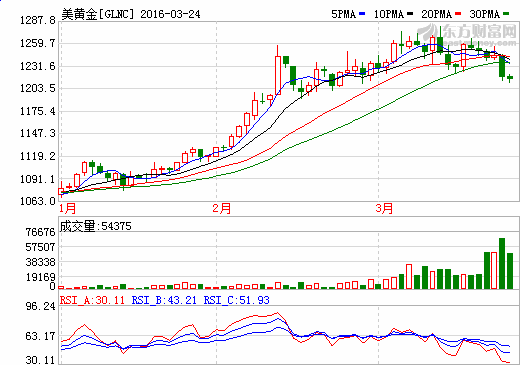520x365 pixels.
Task: Click the RSI_B:43.21 indicator label
Action: (x=164, y=300)
